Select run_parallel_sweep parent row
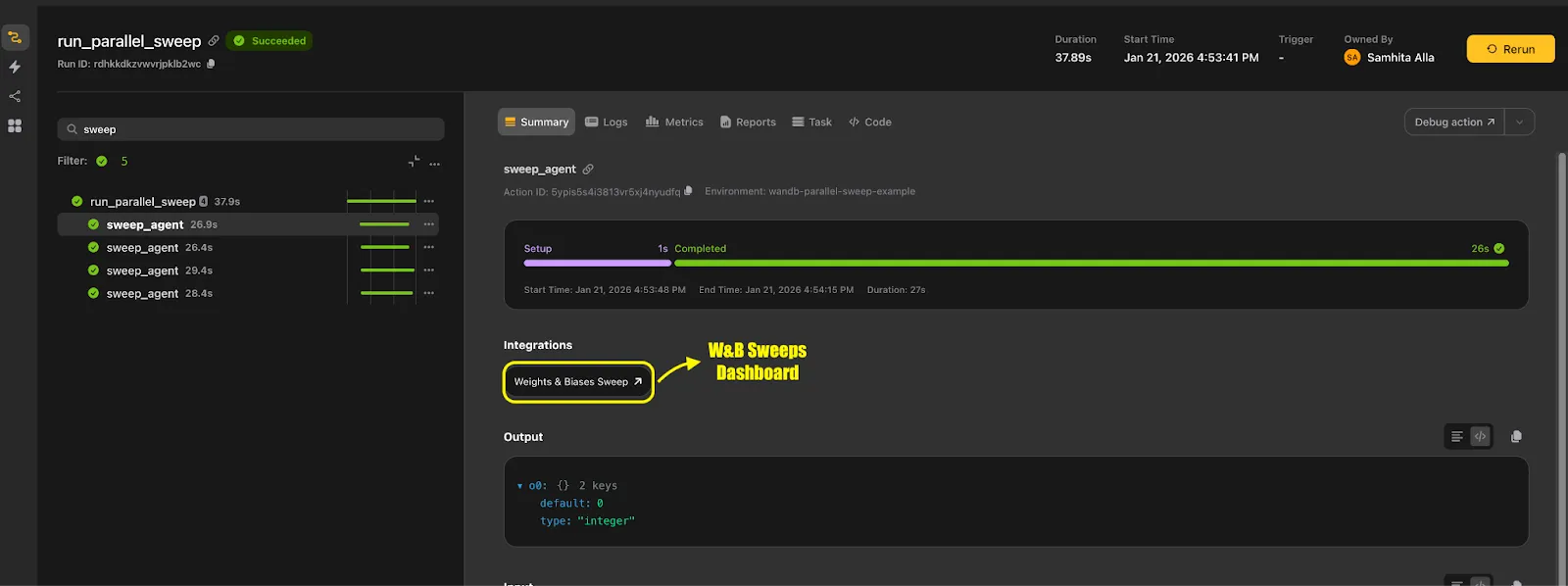Viewport: 1568px width, 586px height. click(247, 201)
